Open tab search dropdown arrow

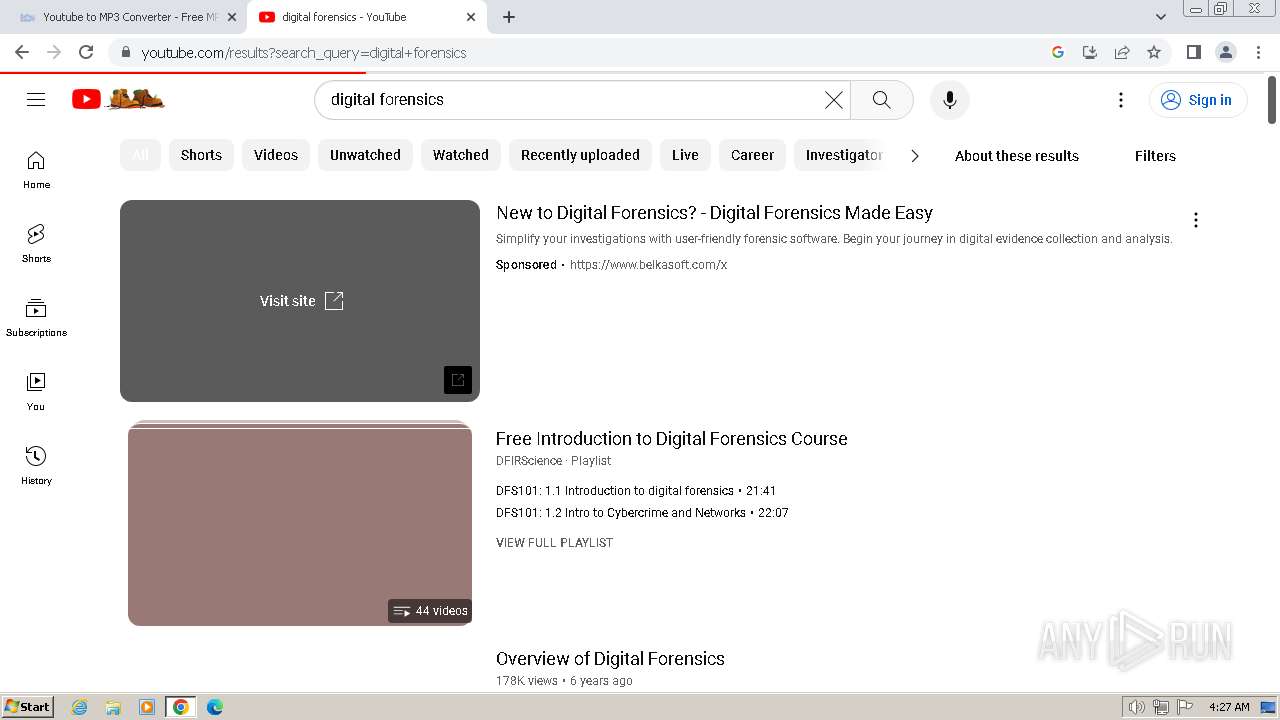click(1161, 17)
